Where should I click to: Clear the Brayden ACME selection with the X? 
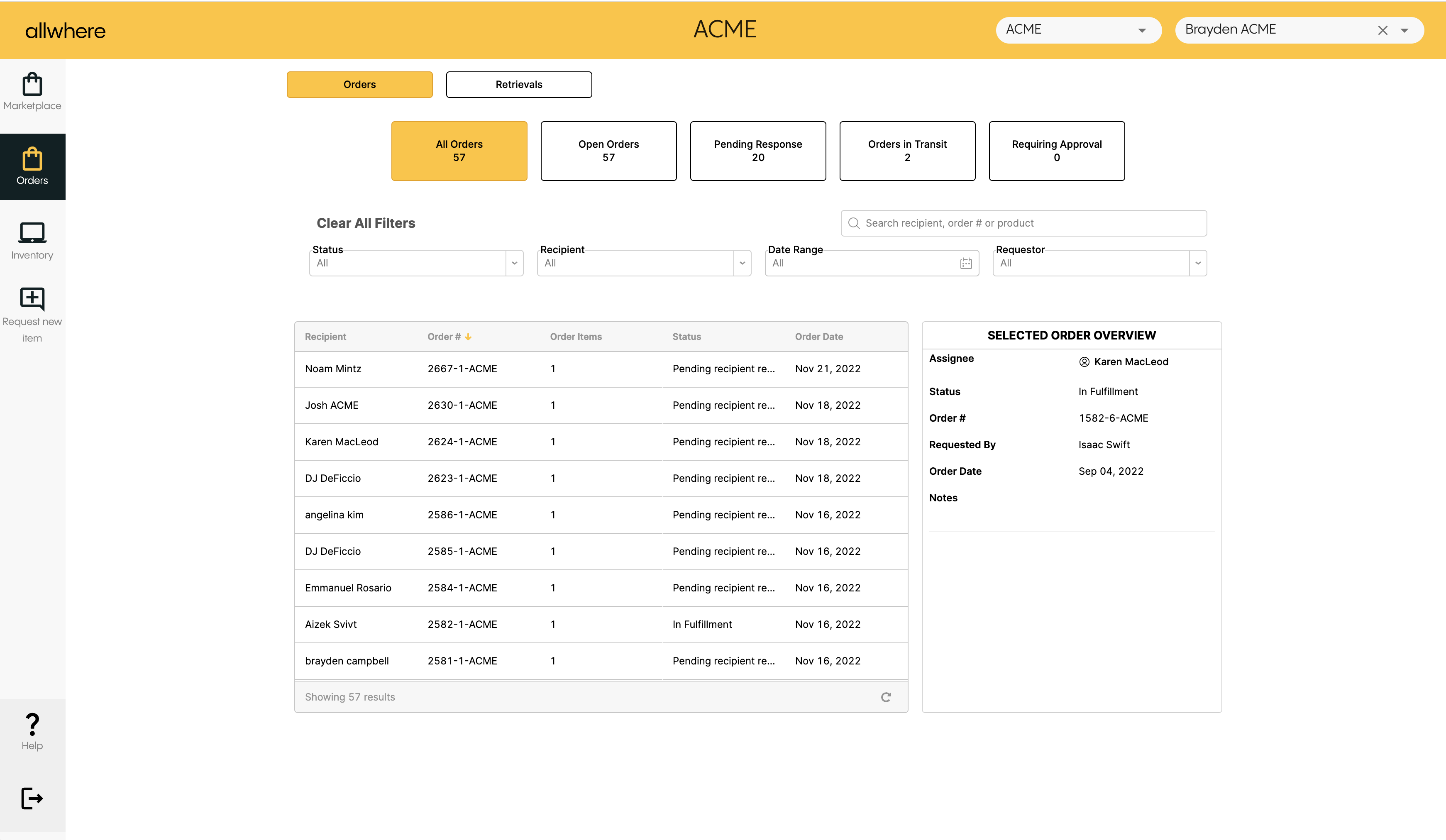[x=1383, y=30]
